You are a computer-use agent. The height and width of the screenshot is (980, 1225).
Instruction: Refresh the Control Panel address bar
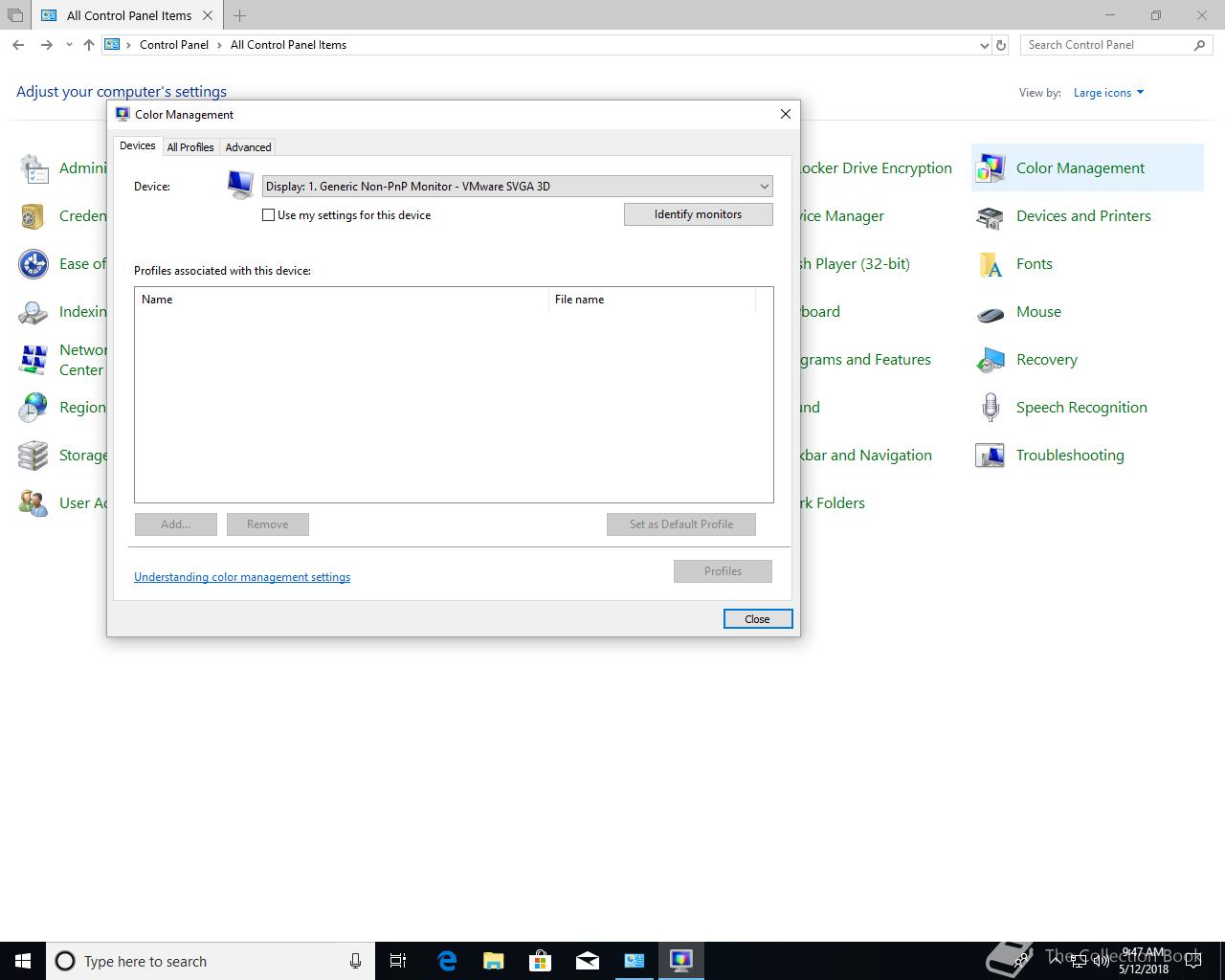(1001, 45)
